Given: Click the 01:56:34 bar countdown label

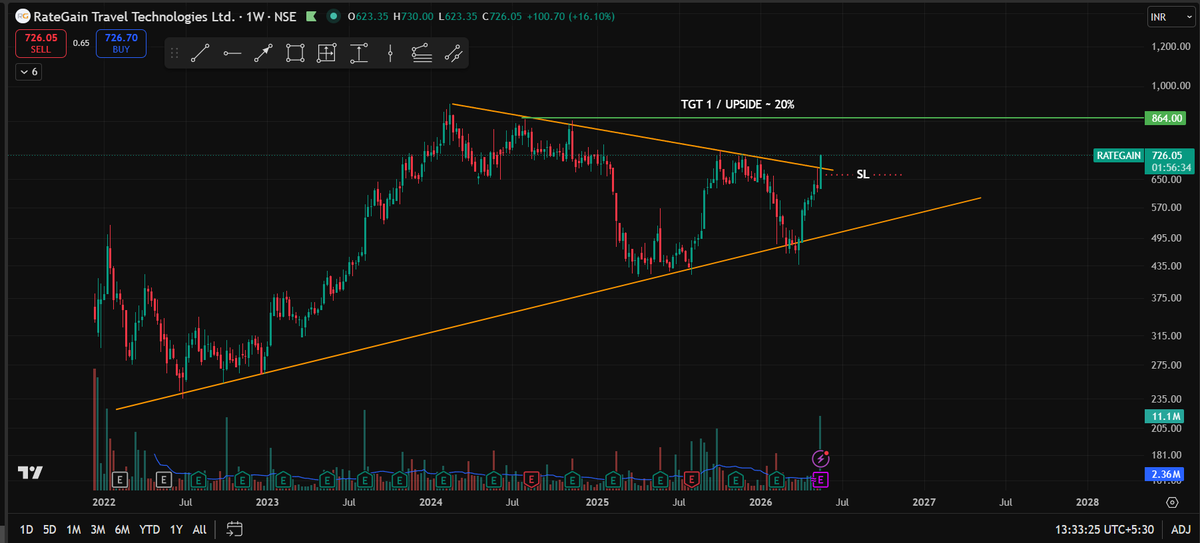Looking at the screenshot, I should [x=1170, y=168].
